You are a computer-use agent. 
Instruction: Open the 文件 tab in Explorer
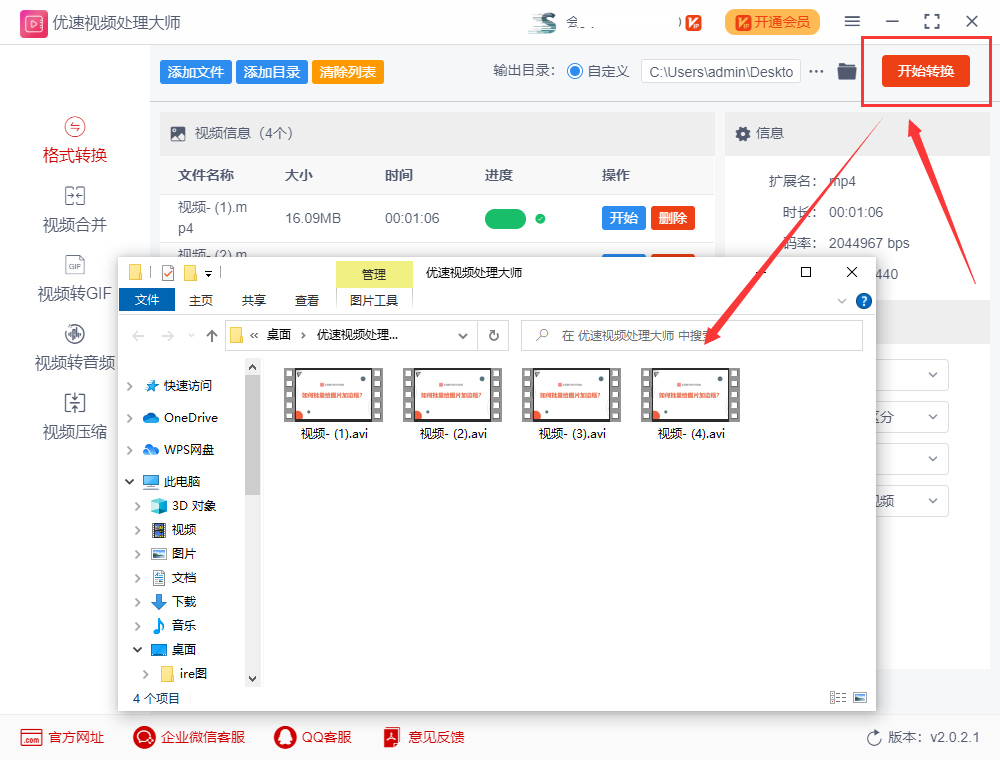147,300
